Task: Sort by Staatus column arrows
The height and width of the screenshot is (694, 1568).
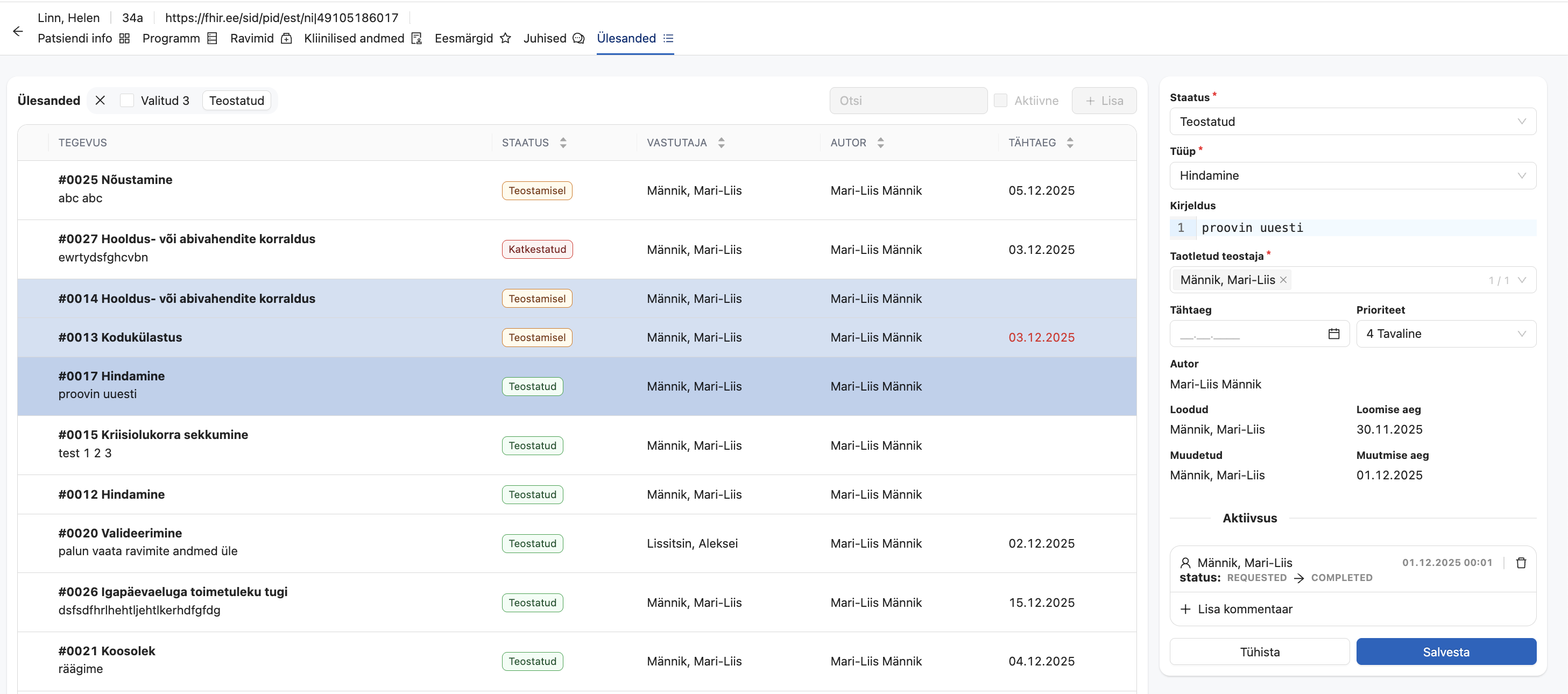Action: coord(563,143)
